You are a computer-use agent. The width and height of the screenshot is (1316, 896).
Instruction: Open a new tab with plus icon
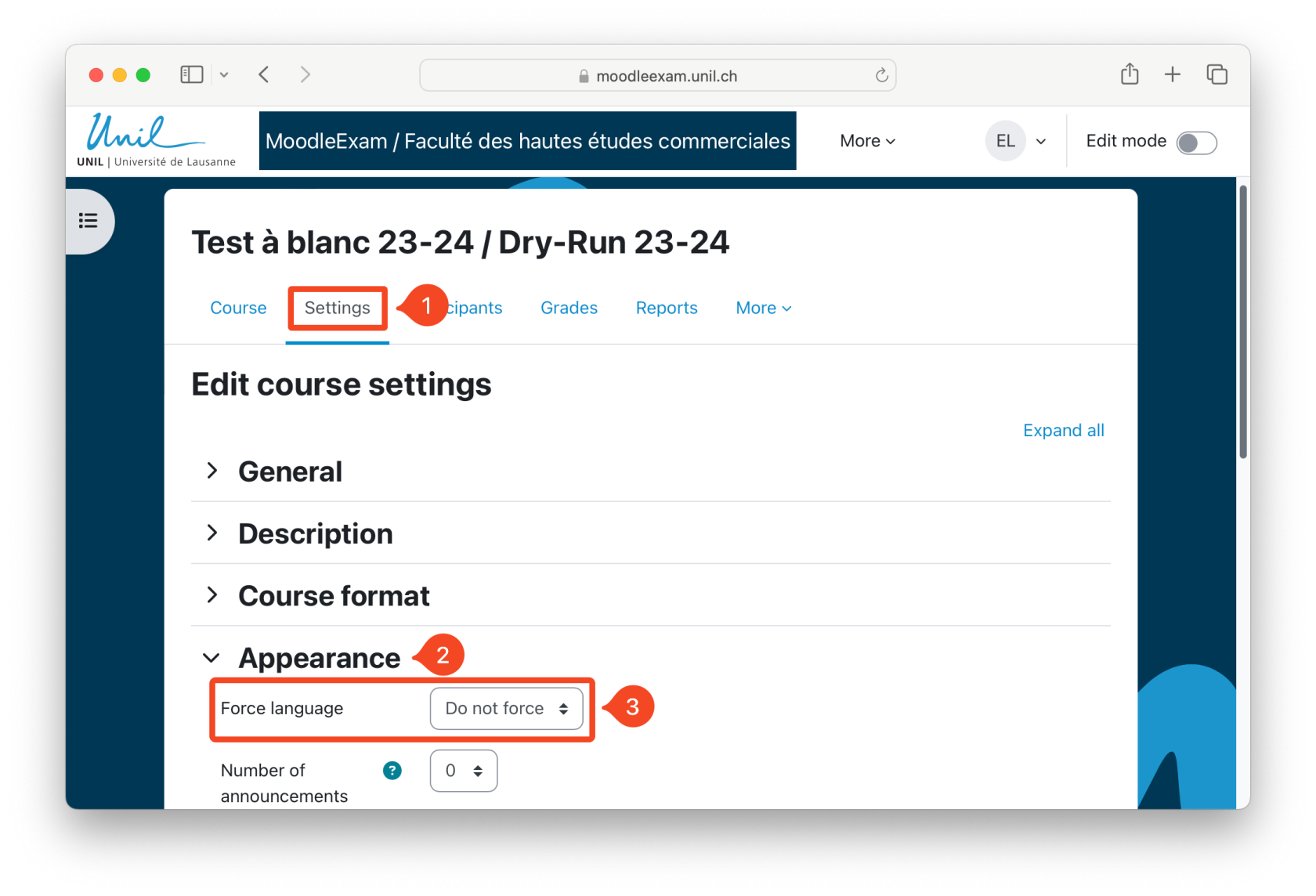pos(1172,74)
